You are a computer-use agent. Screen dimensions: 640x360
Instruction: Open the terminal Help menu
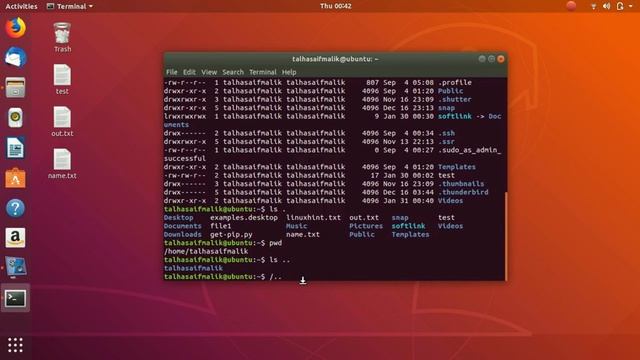[289, 72]
